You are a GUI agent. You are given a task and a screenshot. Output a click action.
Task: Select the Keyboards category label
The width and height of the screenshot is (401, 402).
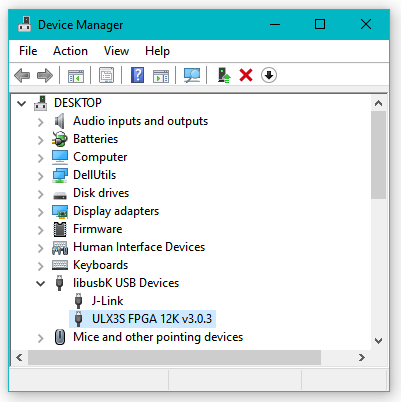pyautogui.click(x=100, y=265)
